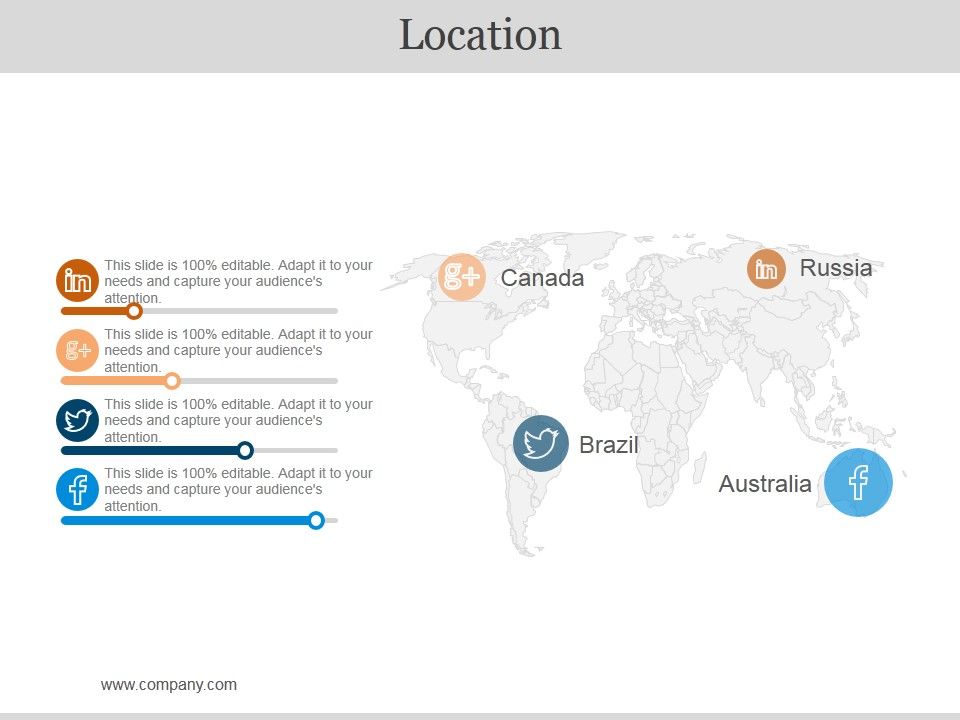Click the LinkedIn icon in the left list
The image size is (960, 720).
coord(77,280)
